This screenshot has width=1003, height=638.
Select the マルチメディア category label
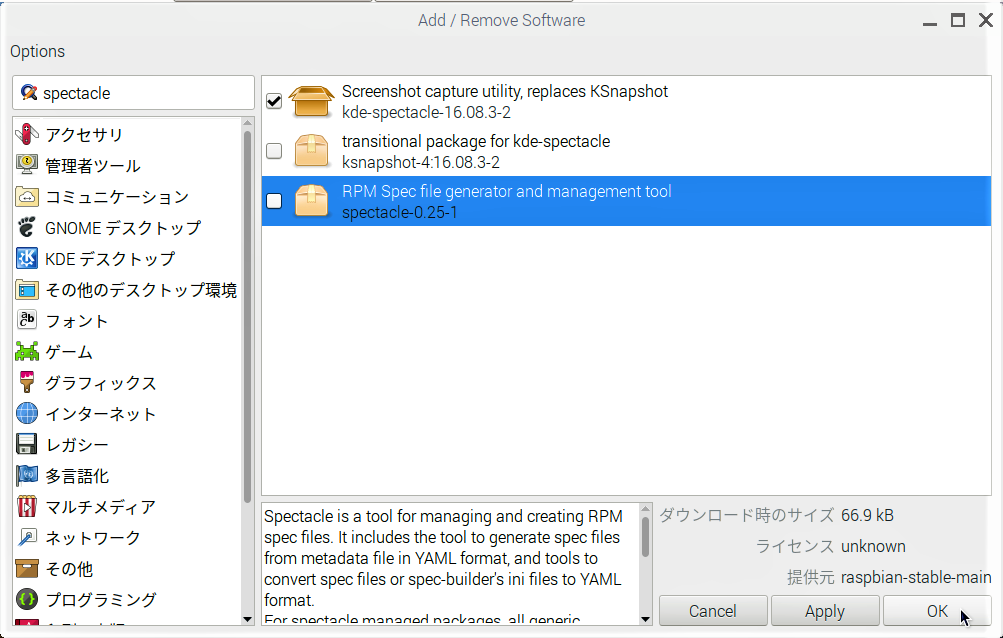click(101, 507)
